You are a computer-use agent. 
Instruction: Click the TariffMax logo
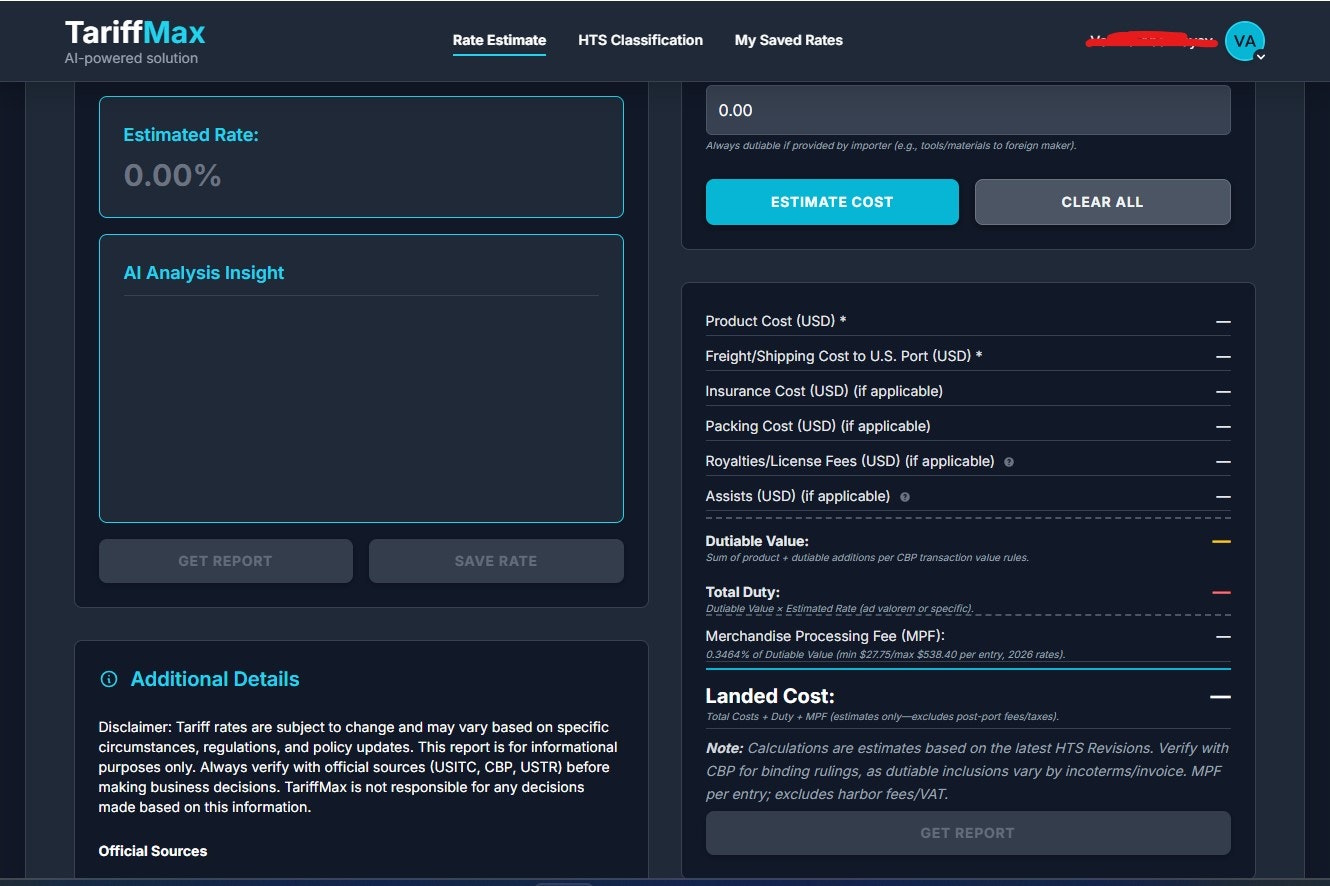[x=133, y=31]
